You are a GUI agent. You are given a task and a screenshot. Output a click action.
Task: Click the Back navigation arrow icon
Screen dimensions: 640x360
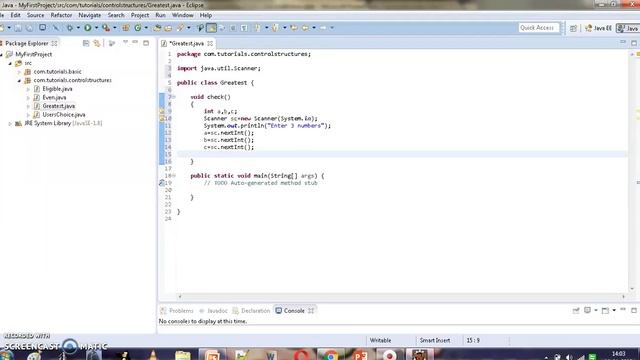305,28
